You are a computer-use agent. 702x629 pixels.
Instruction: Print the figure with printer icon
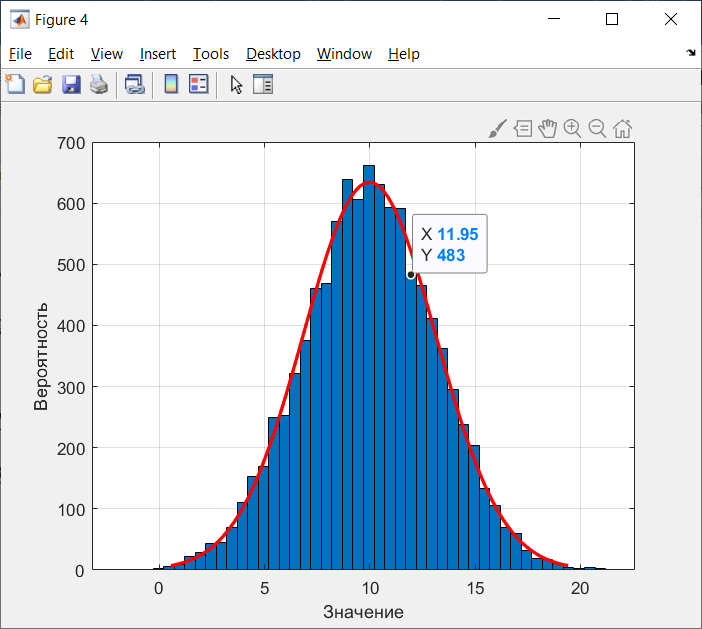[99, 84]
